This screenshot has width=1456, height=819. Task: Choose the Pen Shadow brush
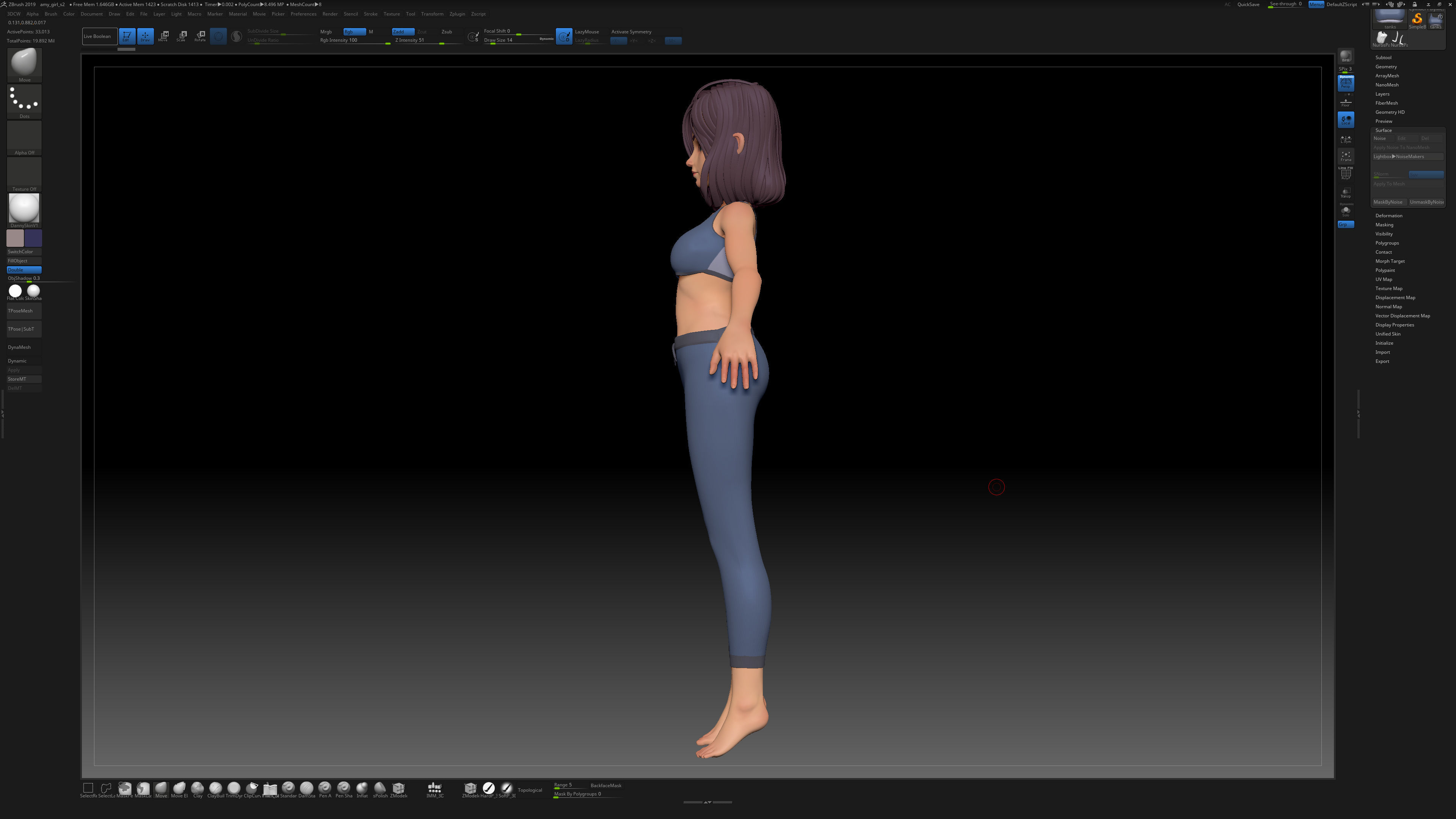click(344, 789)
